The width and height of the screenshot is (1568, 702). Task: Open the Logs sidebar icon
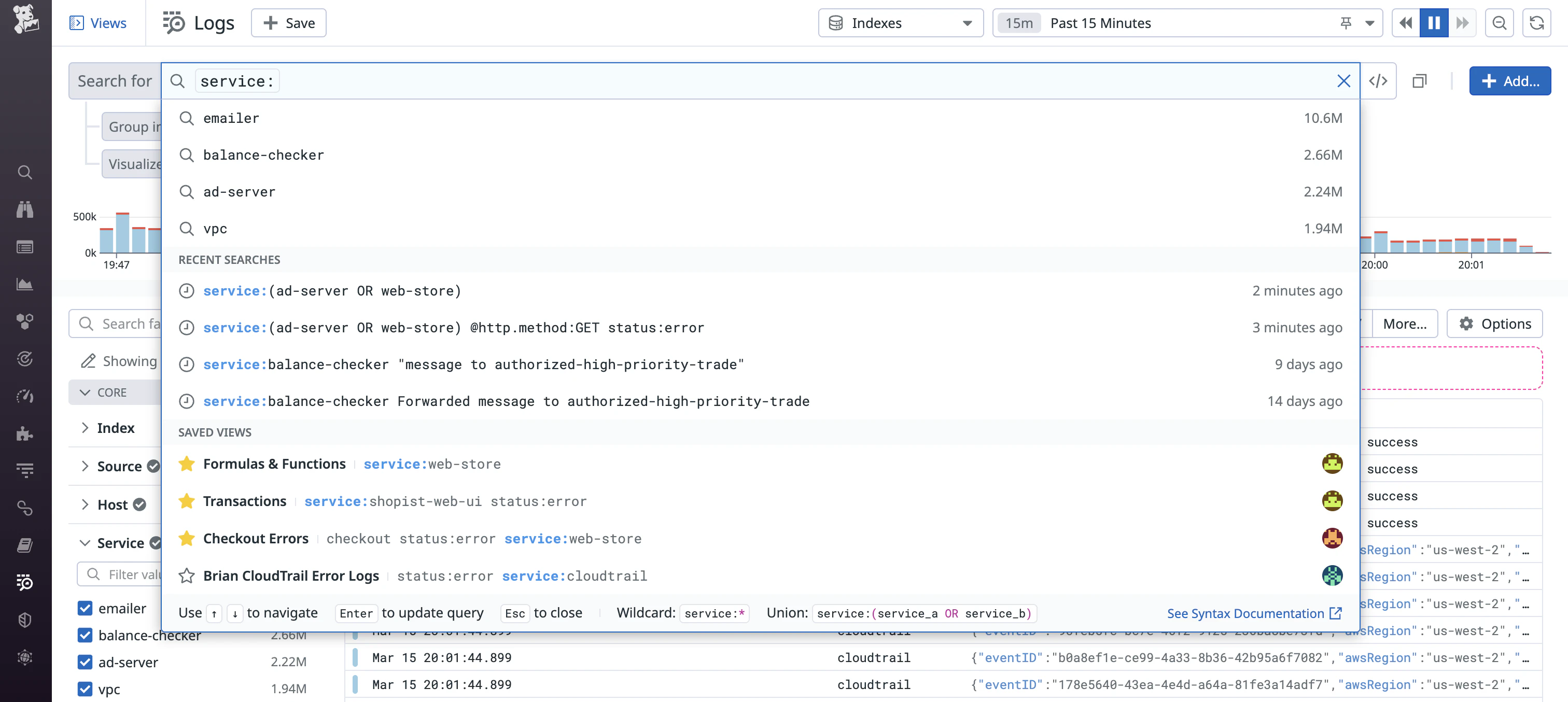click(x=25, y=583)
